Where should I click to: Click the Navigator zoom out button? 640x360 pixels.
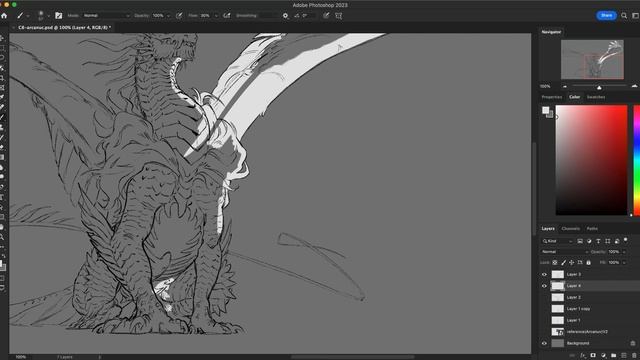coord(565,87)
